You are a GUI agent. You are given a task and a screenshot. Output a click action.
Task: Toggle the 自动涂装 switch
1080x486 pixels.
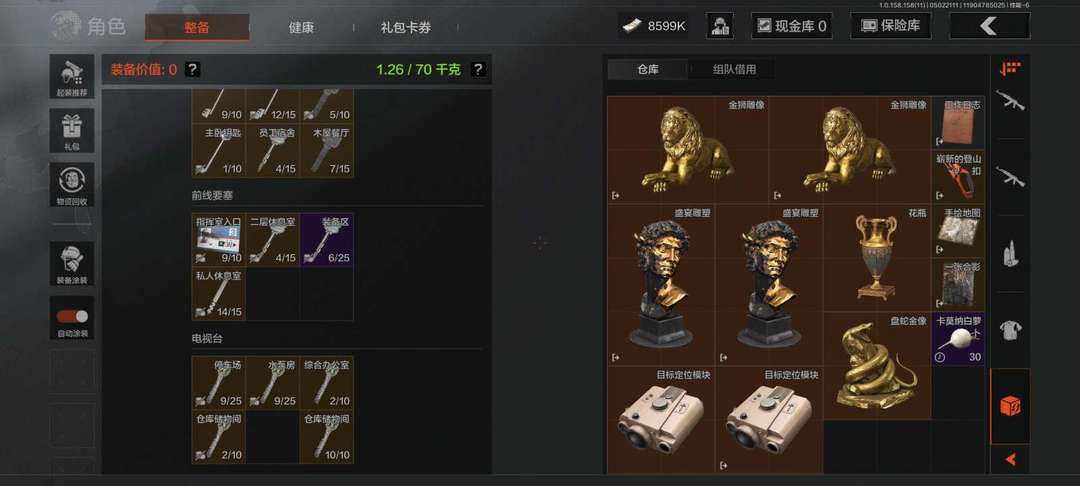(x=72, y=317)
